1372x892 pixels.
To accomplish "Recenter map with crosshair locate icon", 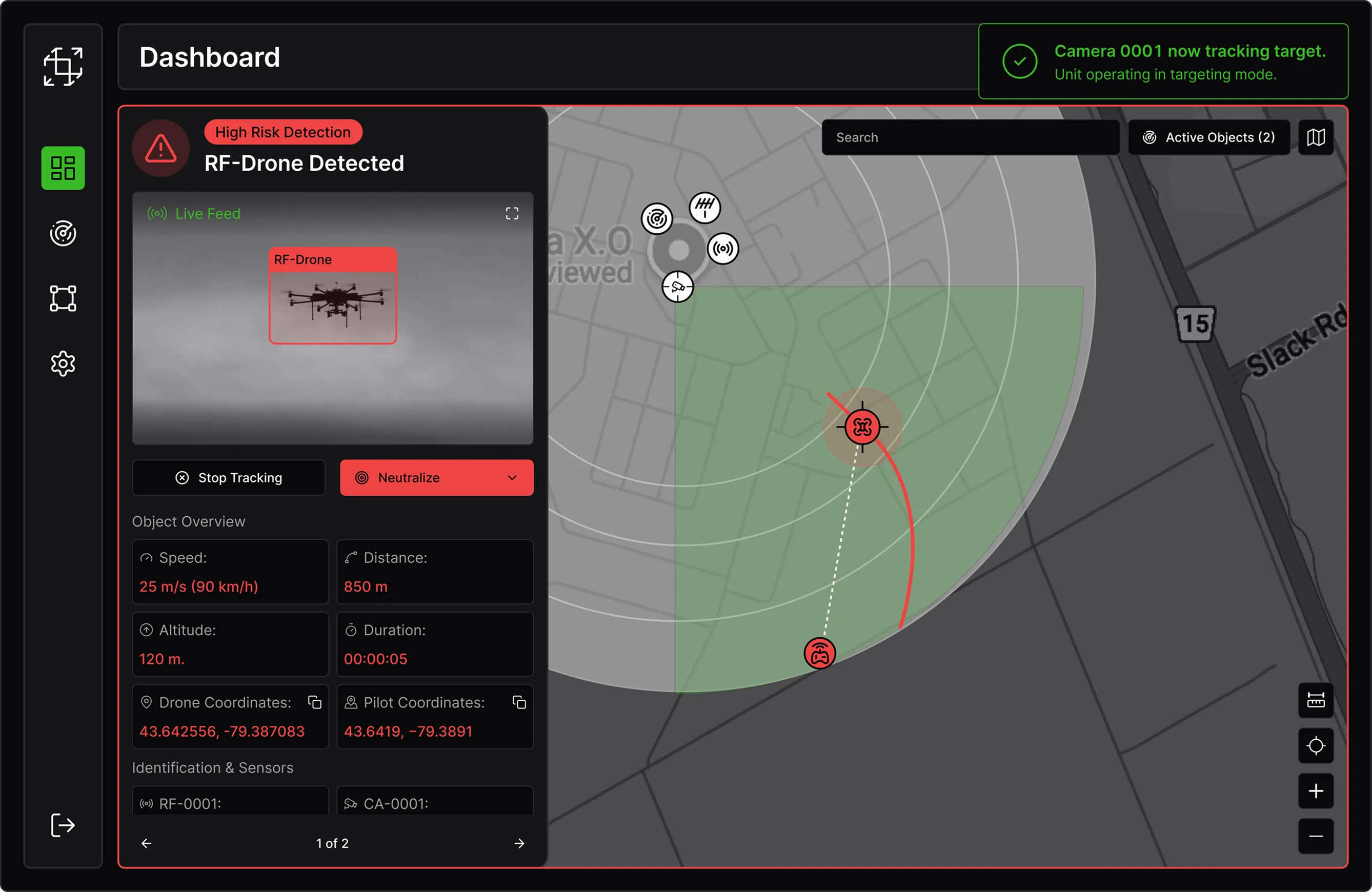I will (1316, 745).
